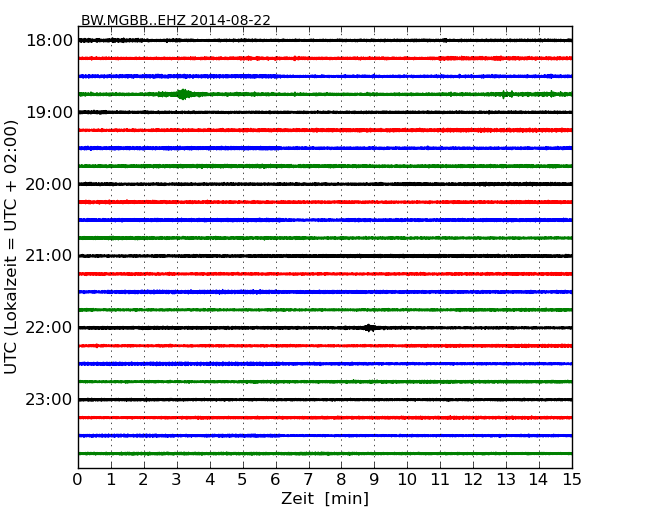The image size is (650, 520).
Task: Select the 19:00 y-axis tick label
Action: [x=49, y=112]
